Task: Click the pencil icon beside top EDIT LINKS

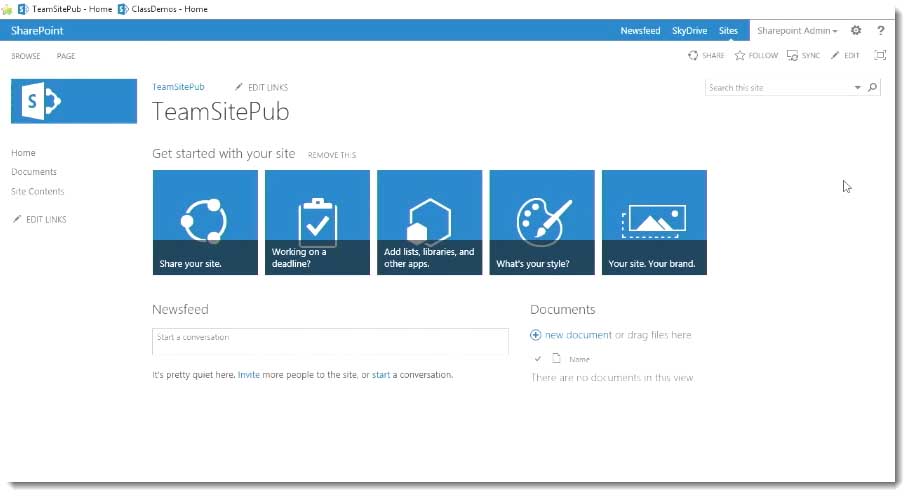Action: 239,87
